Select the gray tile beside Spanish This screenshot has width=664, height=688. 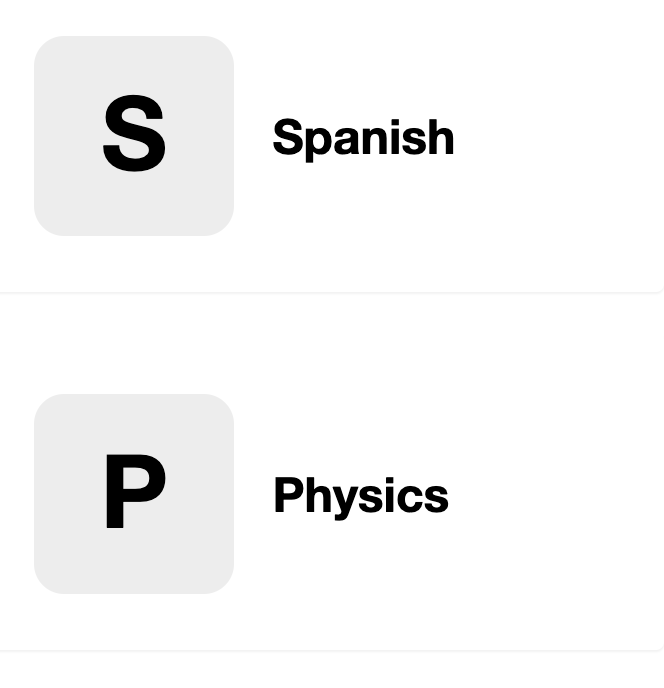coord(134,136)
